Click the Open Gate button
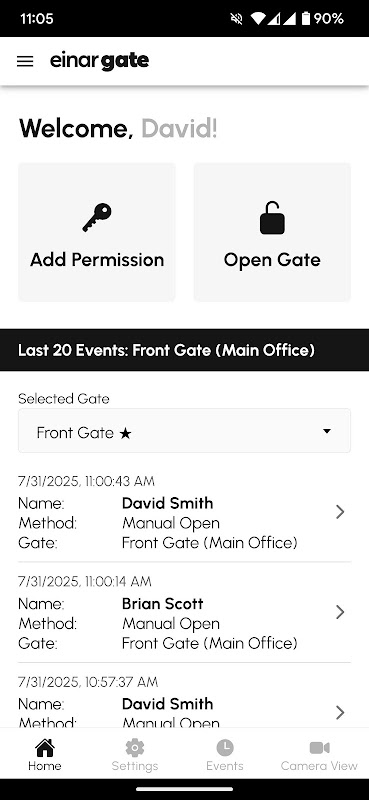The image size is (369, 800). pyautogui.click(x=272, y=232)
